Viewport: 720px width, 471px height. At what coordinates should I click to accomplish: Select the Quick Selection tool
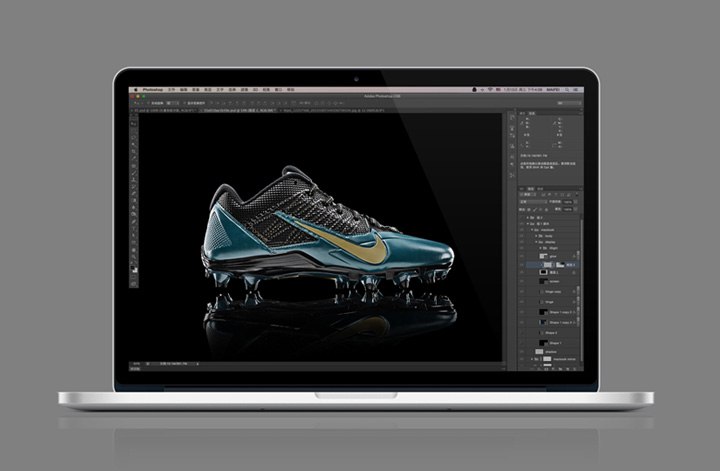pos(135,145)
